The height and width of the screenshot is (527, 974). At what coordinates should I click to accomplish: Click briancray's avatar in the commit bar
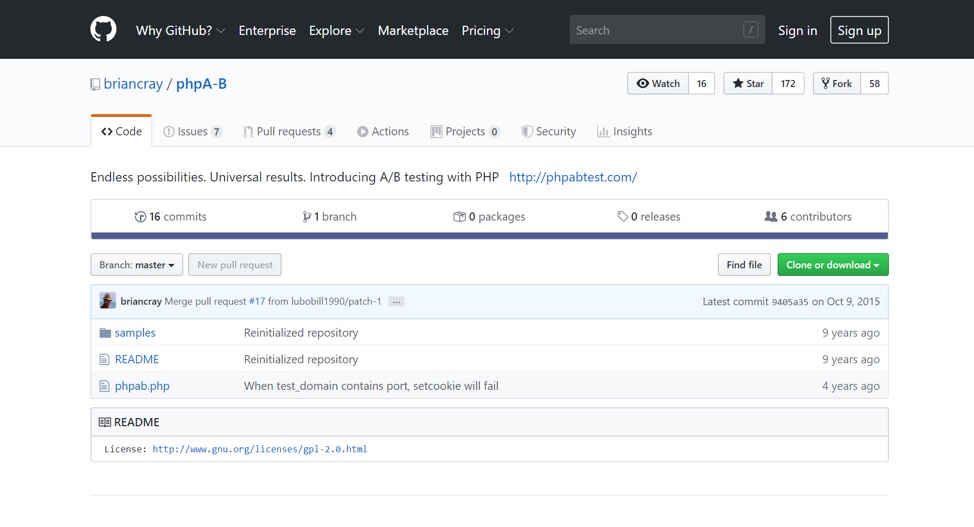107,301
